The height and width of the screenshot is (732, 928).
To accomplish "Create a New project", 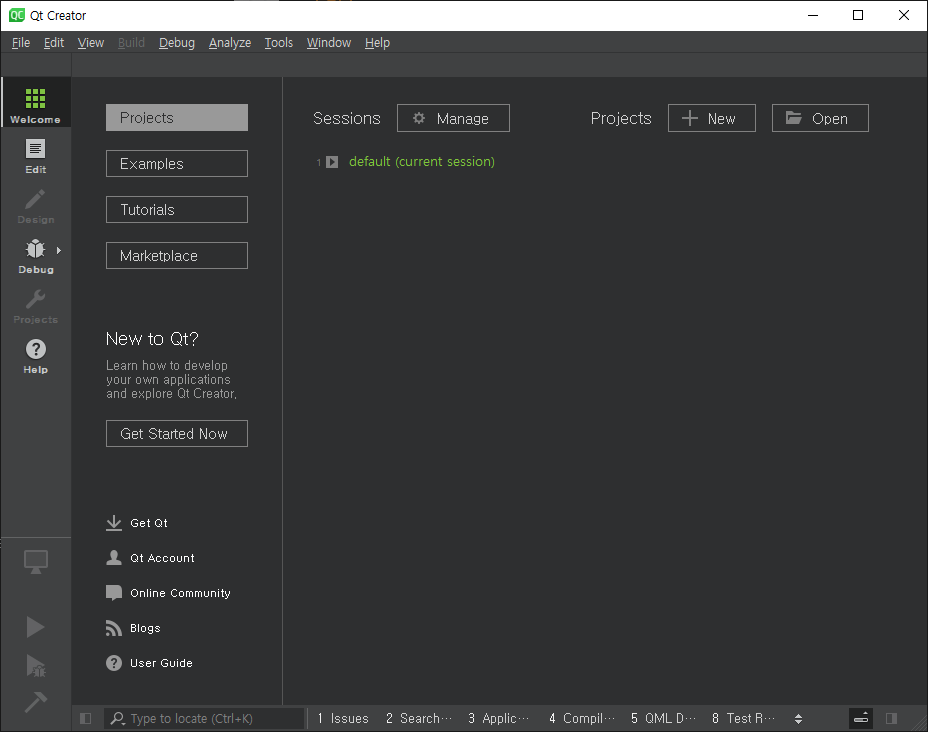I will [712, 118].
